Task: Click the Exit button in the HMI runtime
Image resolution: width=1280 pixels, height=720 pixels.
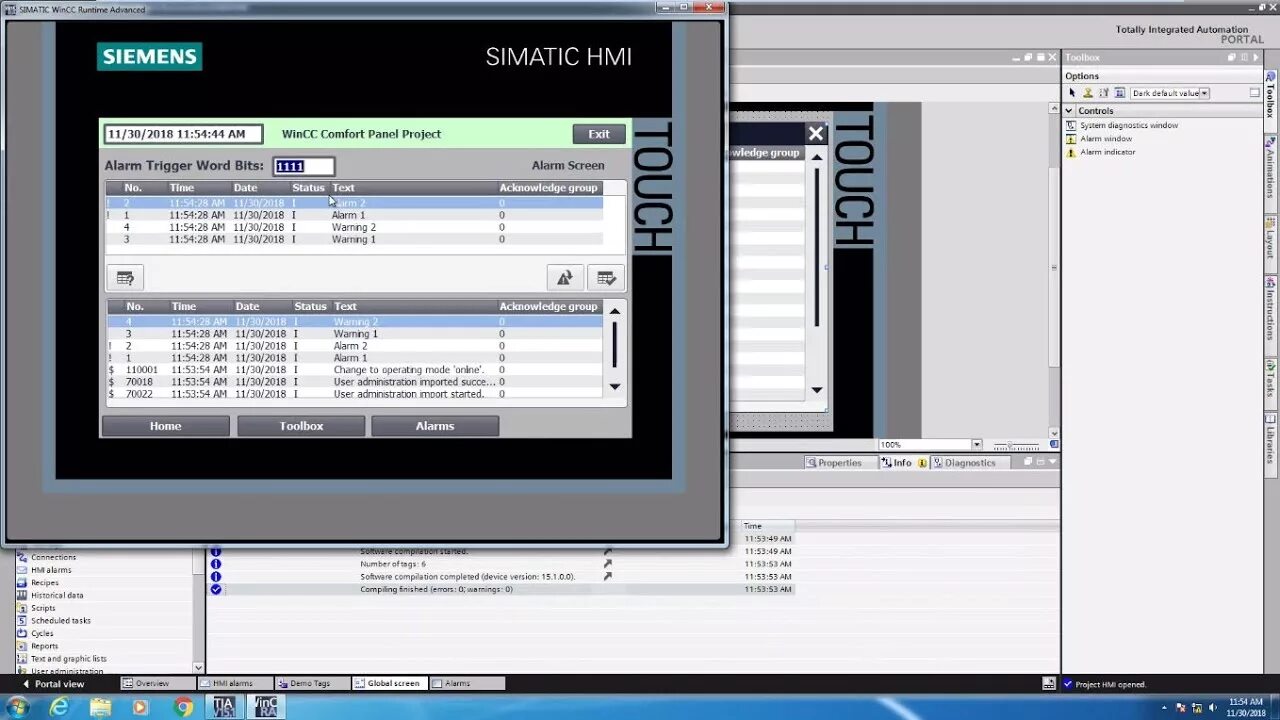Action: [599, 134]
